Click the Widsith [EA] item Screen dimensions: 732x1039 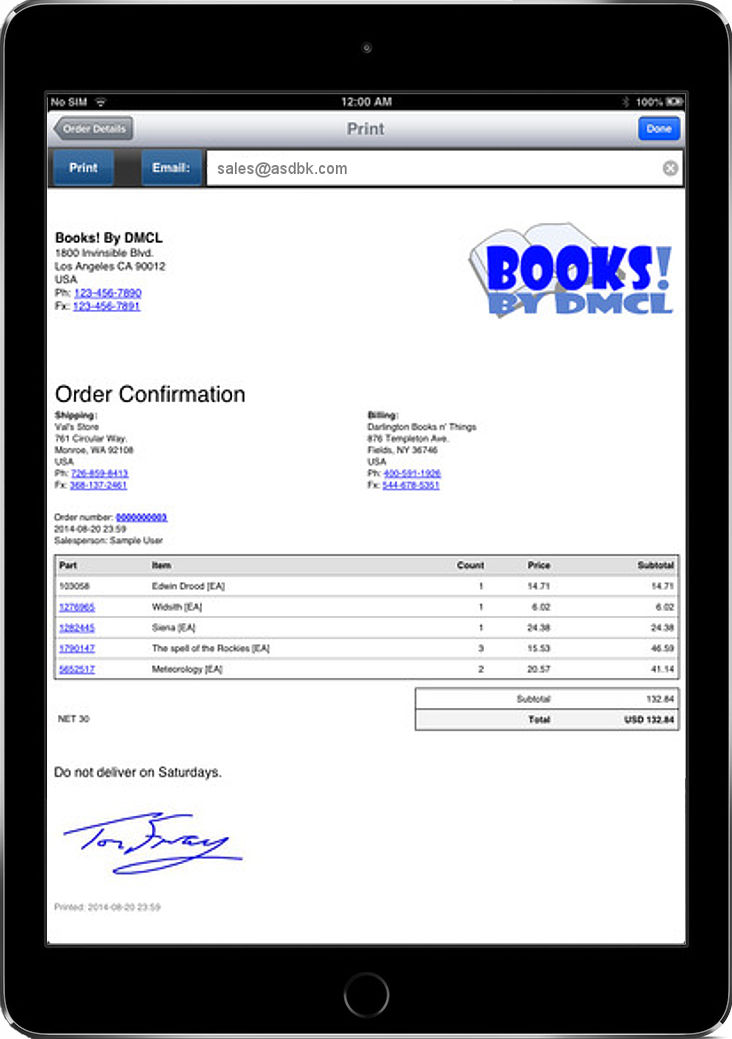[177, 607]
